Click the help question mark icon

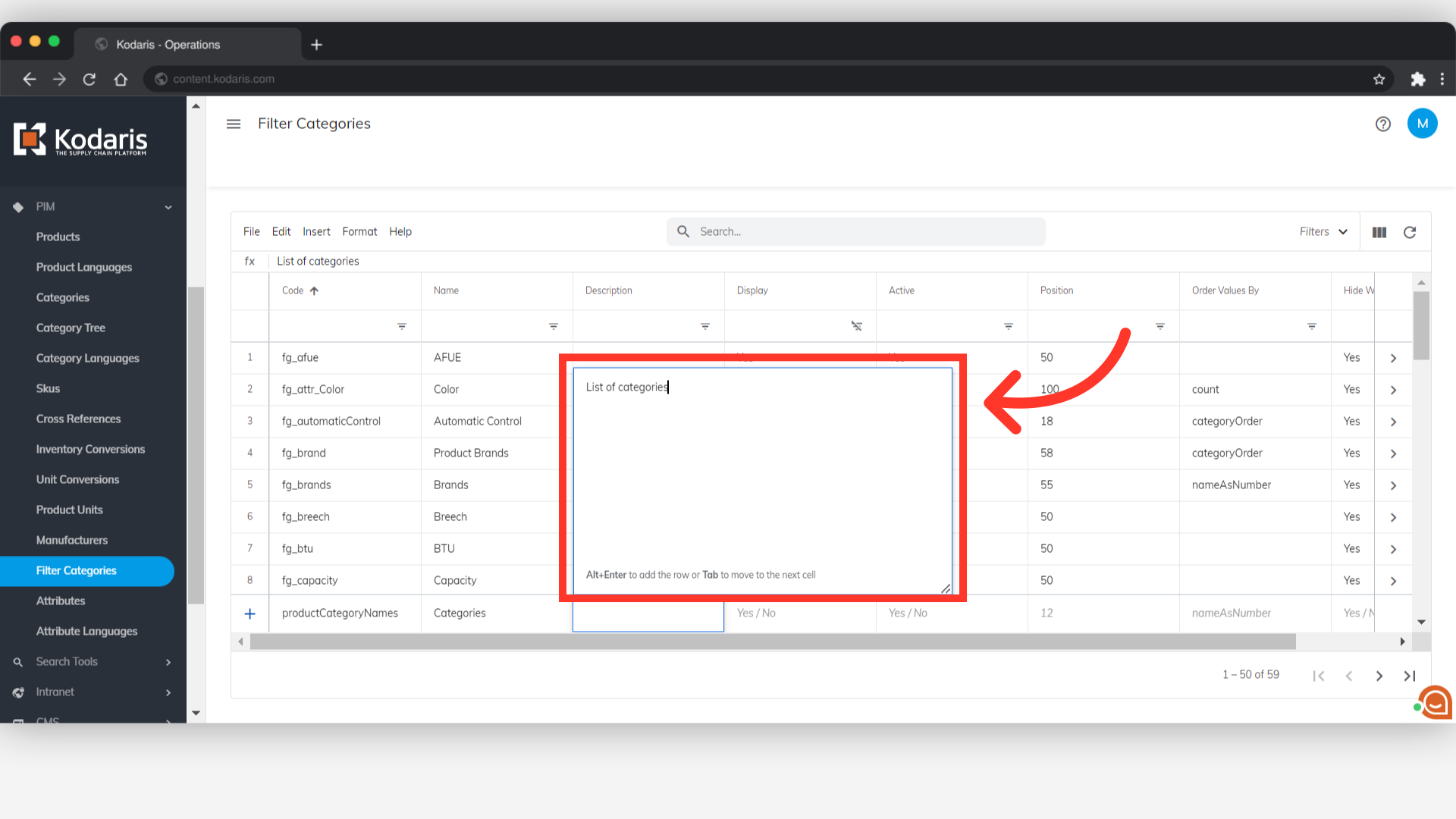point(1382,124)
